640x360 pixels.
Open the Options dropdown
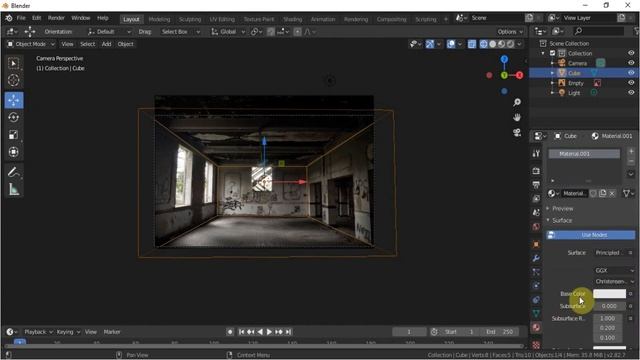tap(510, 32)
